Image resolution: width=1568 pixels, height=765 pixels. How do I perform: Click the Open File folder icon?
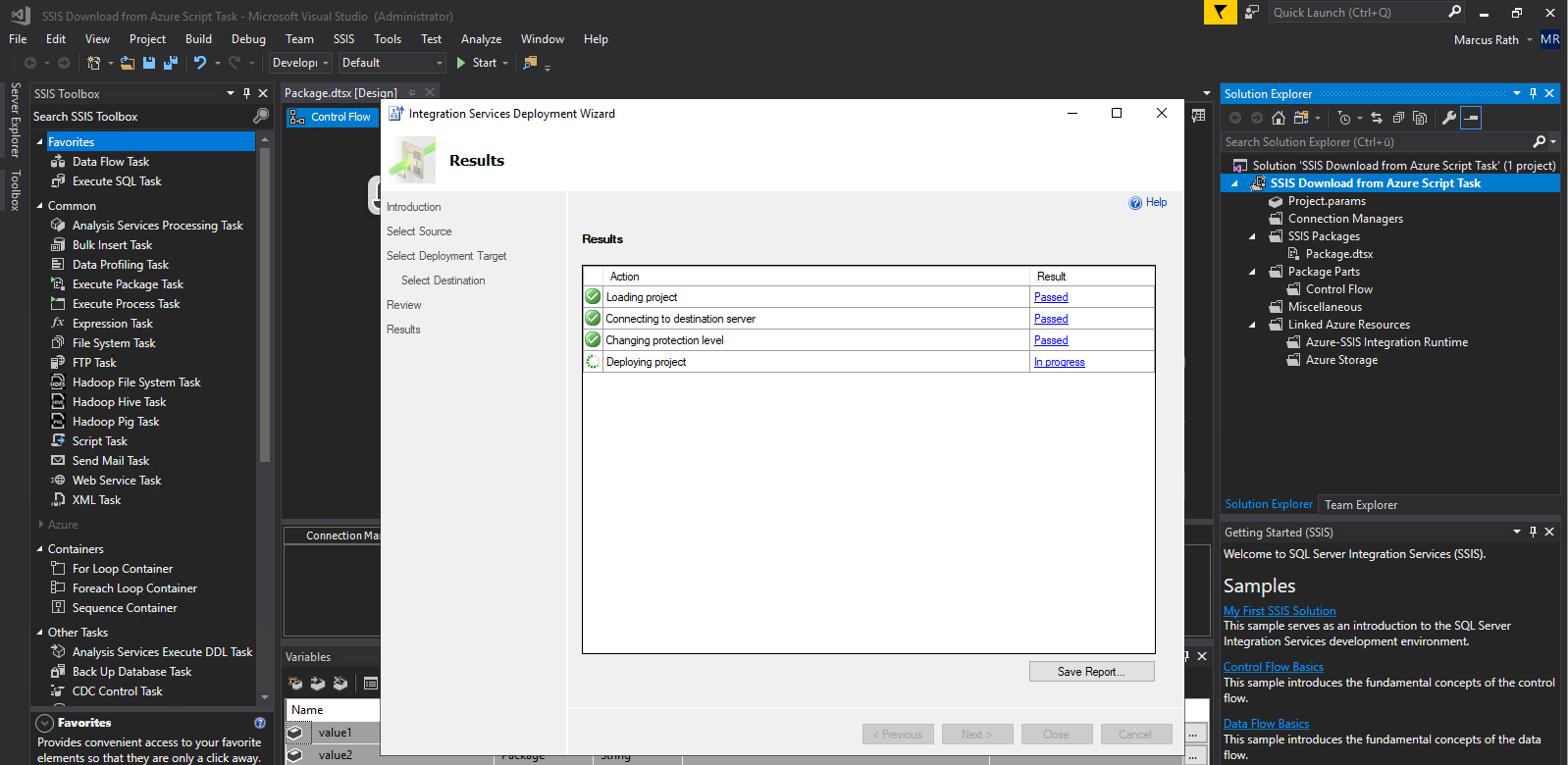point(128,63)
